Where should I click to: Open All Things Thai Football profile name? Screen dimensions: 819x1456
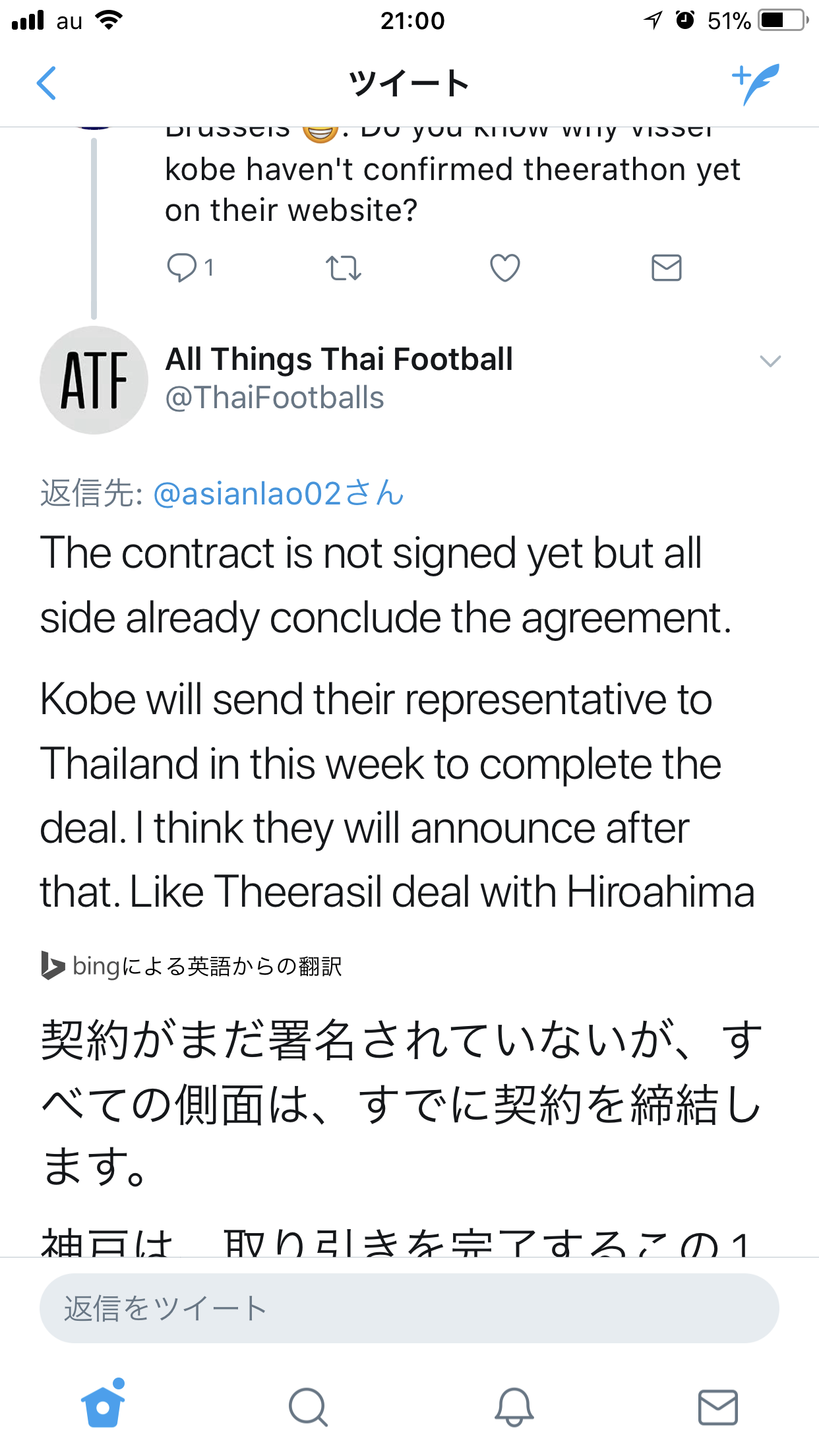point(339,359)
